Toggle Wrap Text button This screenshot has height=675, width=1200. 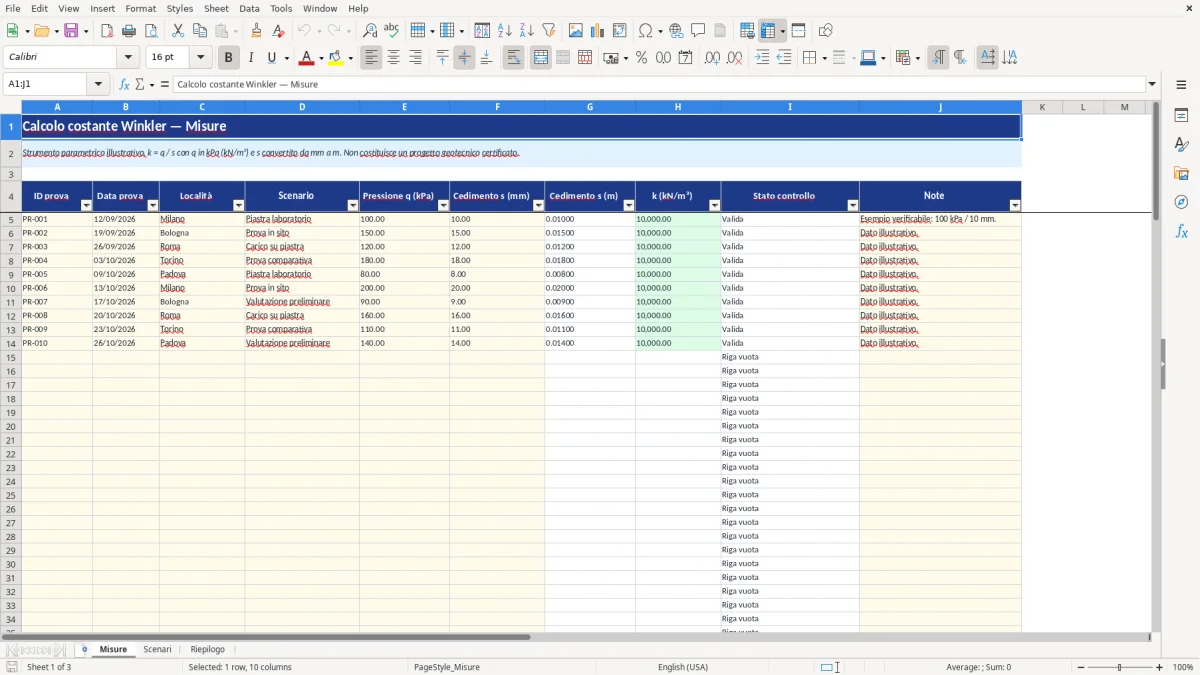tap(513, 58)
